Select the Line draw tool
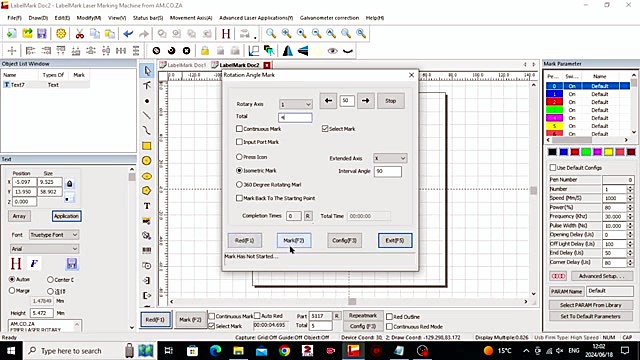 click(x=147, y=116)
